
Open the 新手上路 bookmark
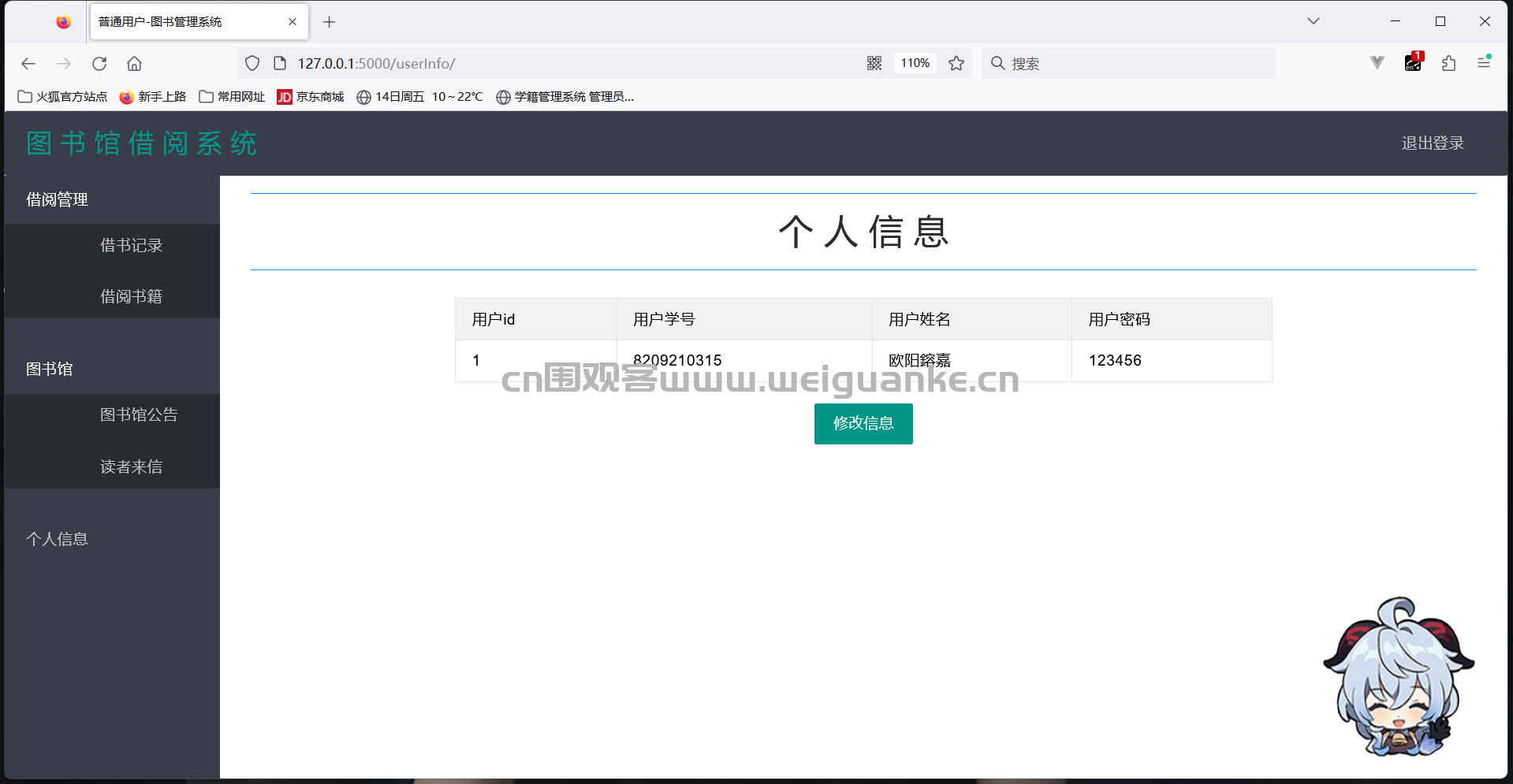pyautogui.click(x=153, y=97)
